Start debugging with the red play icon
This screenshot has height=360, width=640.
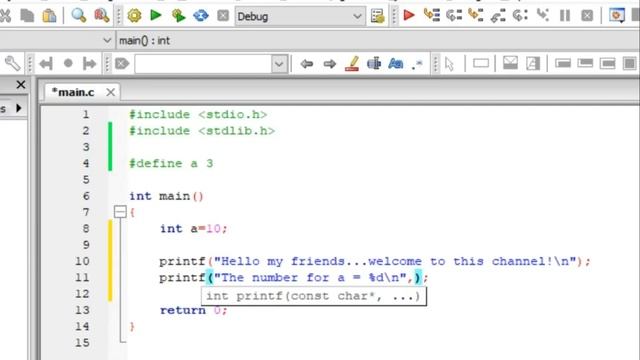point(409,16)
